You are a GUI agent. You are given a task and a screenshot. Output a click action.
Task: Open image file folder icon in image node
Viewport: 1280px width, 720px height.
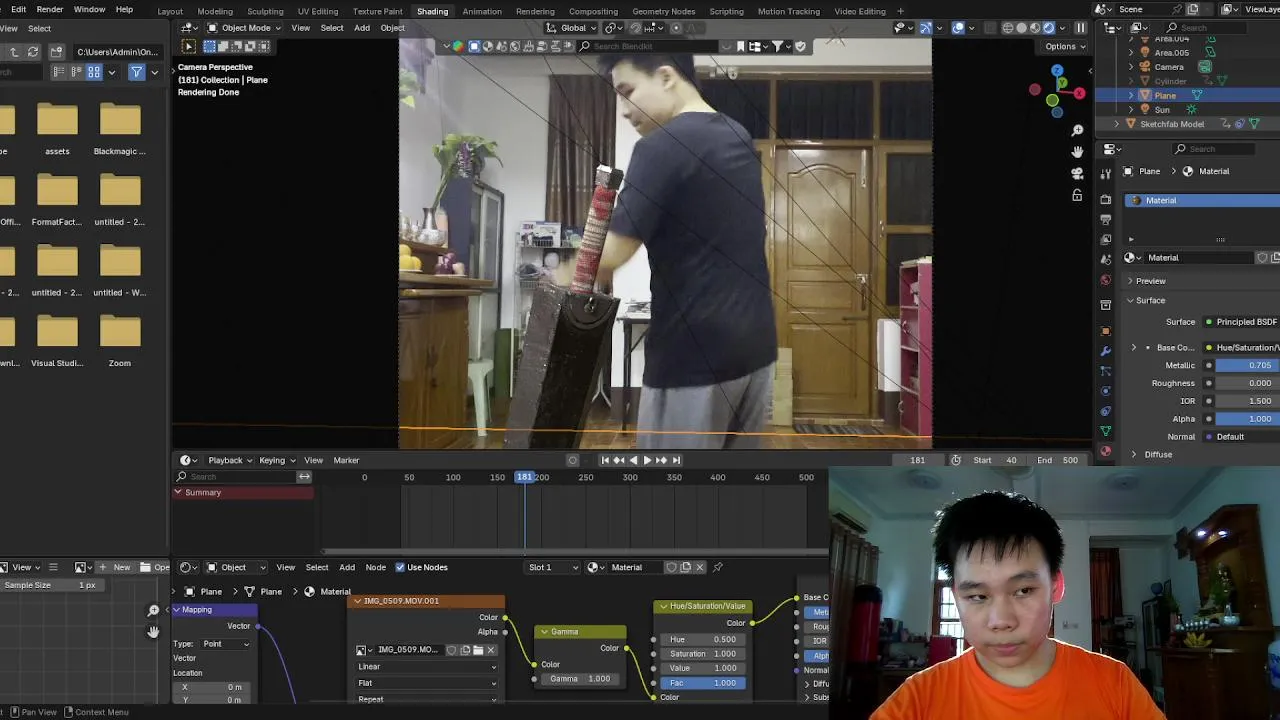[478, 650]
